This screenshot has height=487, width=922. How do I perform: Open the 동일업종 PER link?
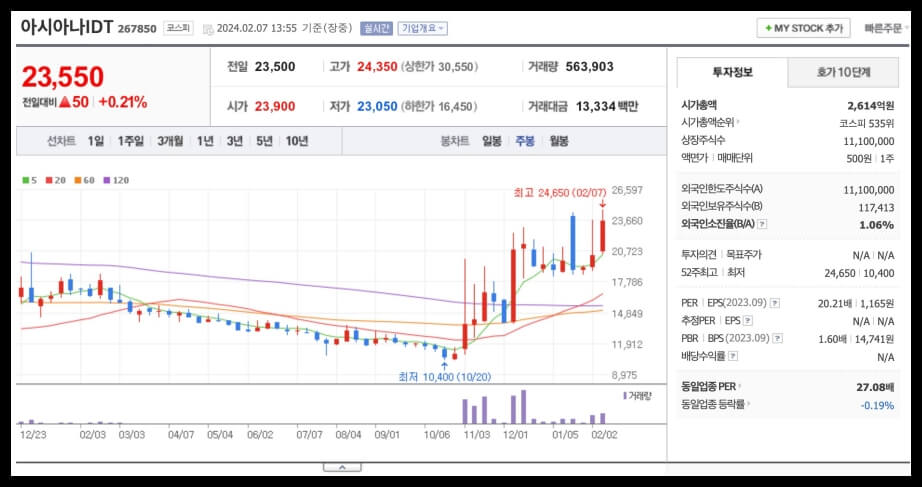coord(711,387)
